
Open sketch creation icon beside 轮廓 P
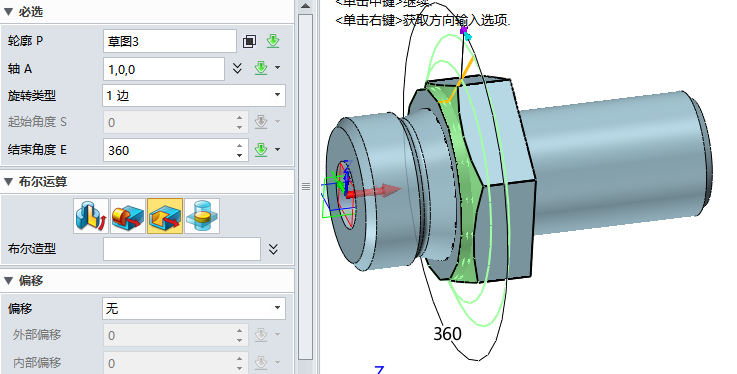[249, 42]
